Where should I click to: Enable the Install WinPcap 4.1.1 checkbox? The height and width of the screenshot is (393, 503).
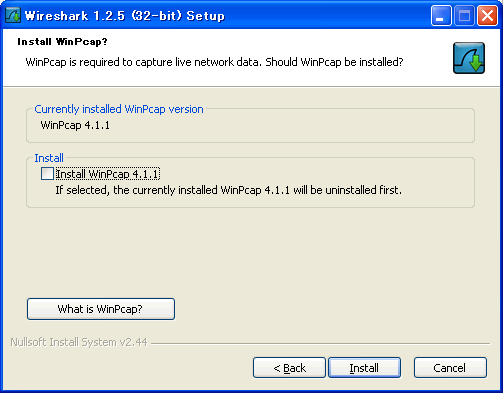[x=47, y=174]
